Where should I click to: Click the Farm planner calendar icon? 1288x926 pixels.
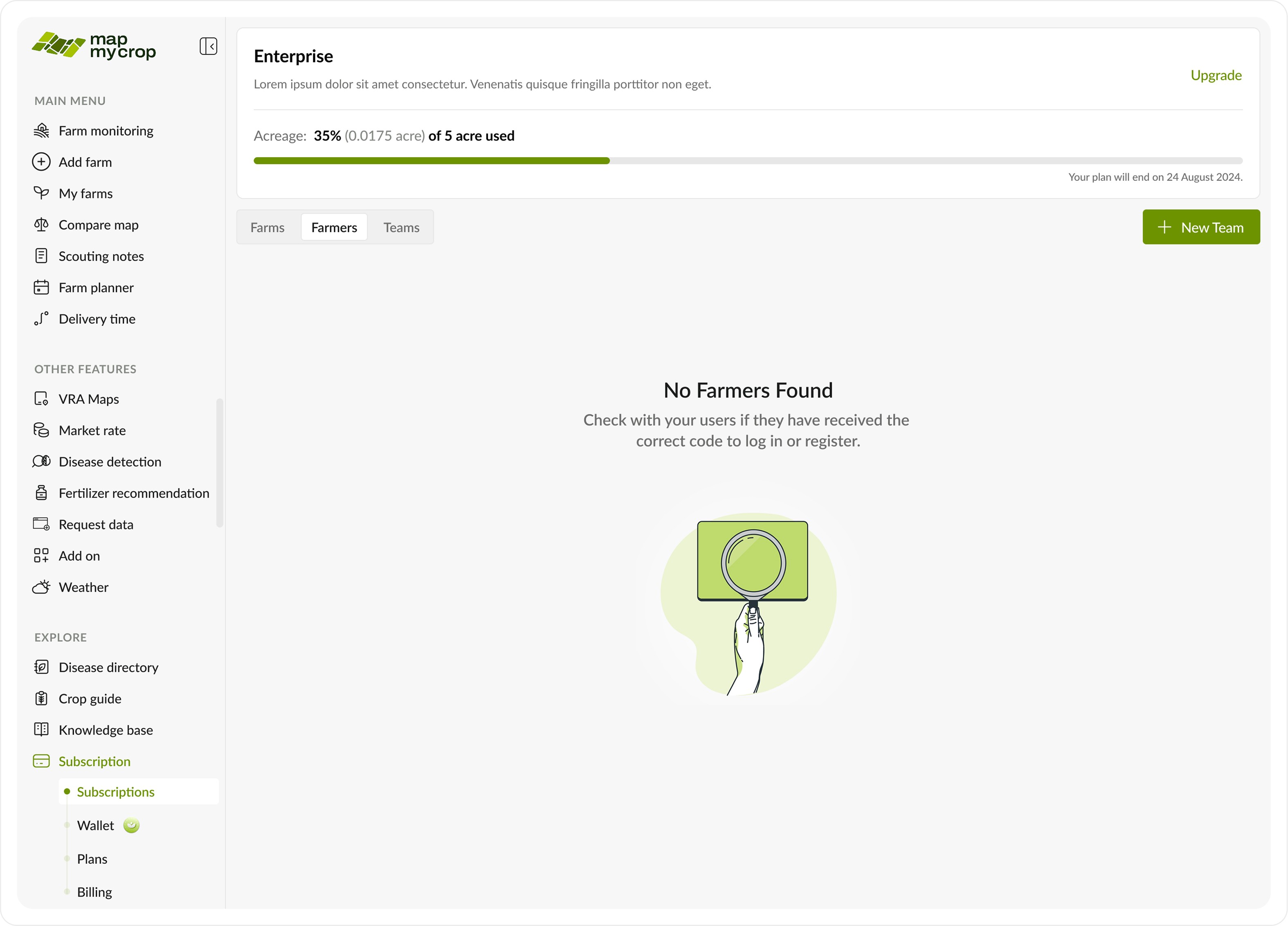coord(41,288)
